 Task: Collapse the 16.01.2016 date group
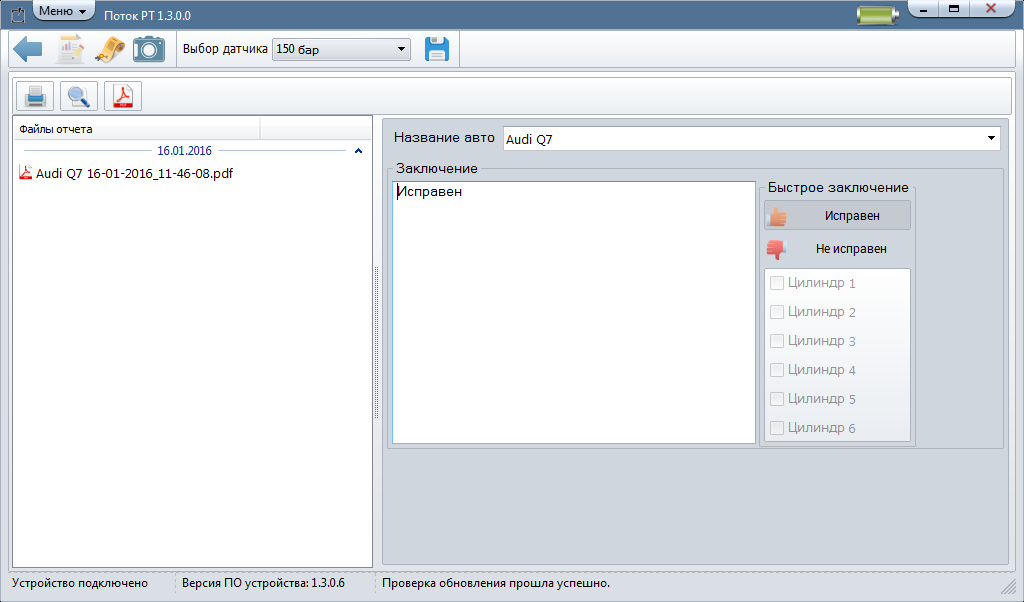[358, 151]
